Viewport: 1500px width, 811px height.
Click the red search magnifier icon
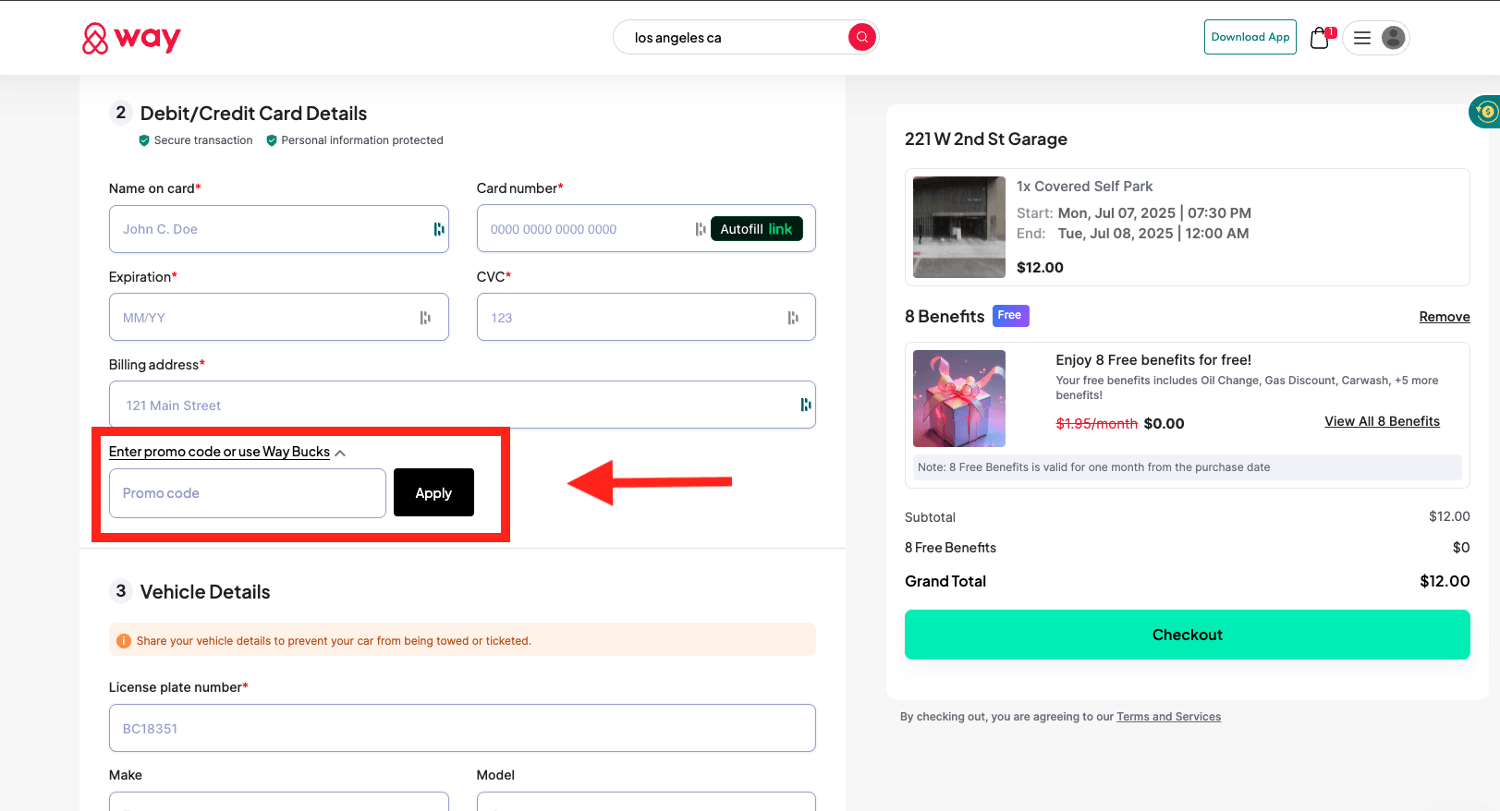pyautogui.click(x=861, y=38)
